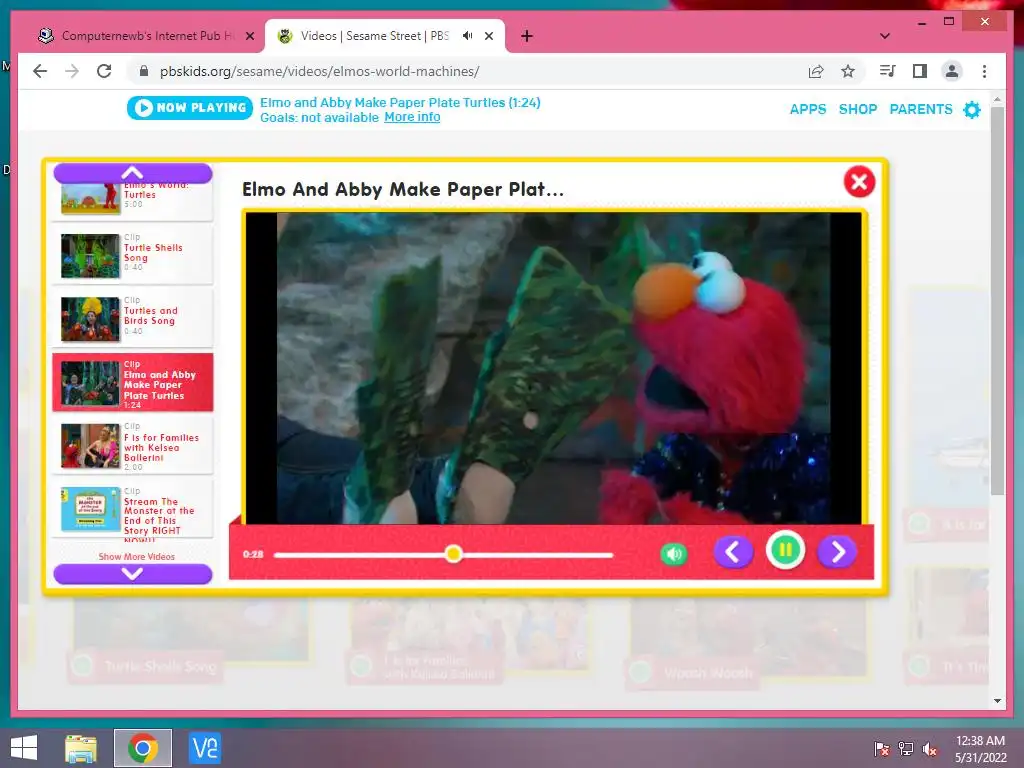Click the address bar URL
This screenshot has height=768, width=1024.
(x=319, y=71)
